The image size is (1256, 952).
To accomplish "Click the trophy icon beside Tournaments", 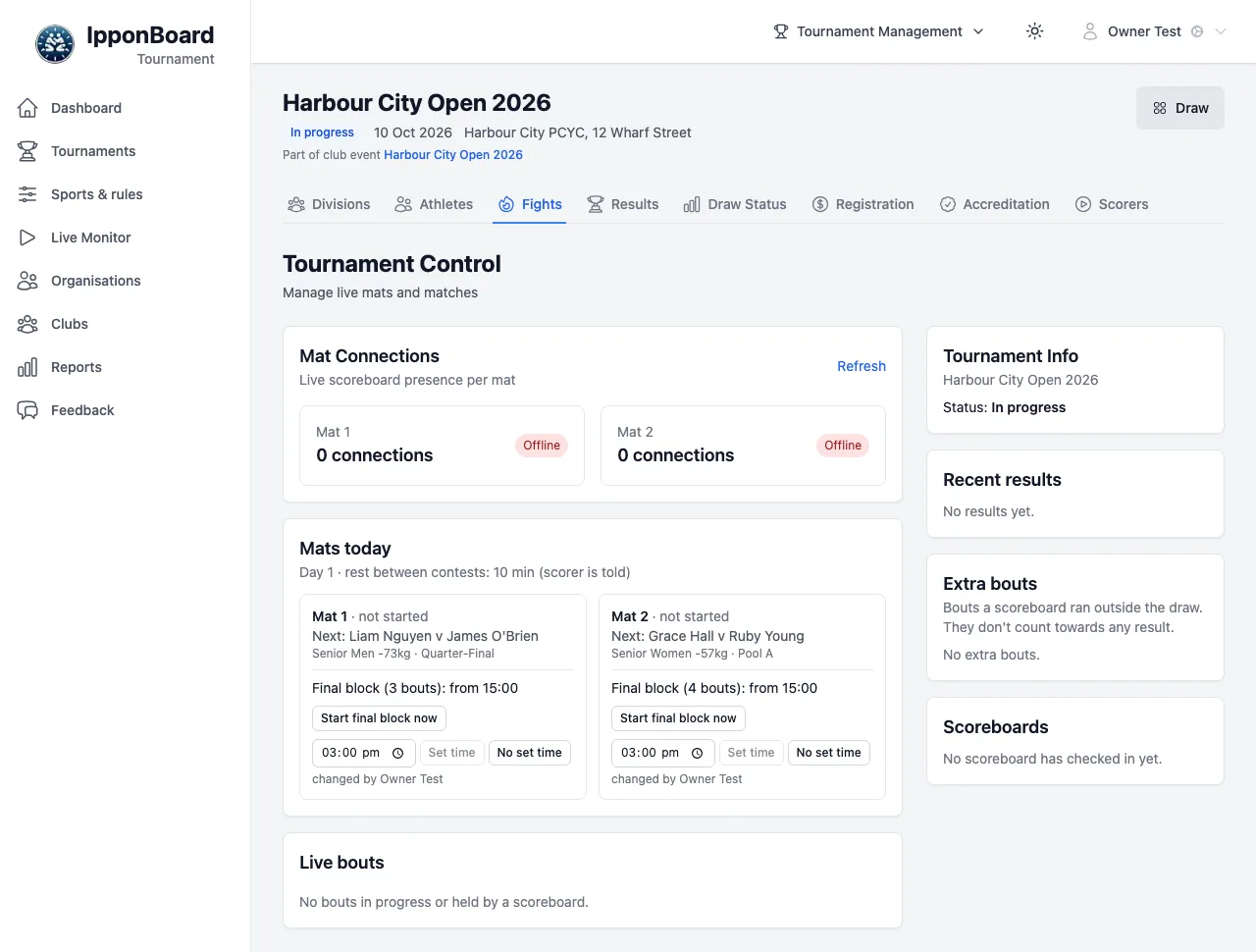I will pyautogui.click(x=27, y=151).
